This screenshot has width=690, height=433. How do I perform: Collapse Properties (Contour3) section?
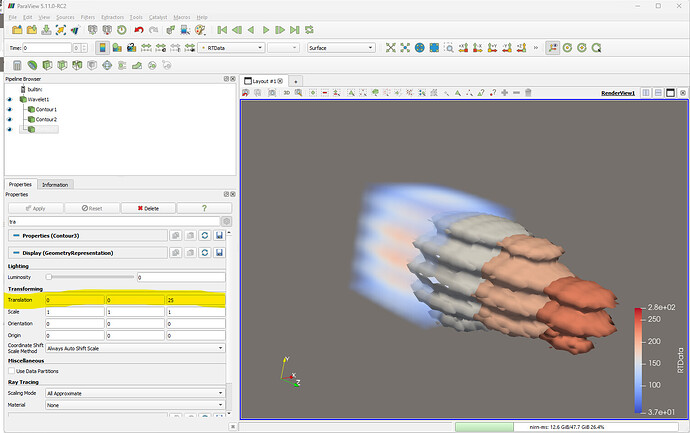click(16, 235)
